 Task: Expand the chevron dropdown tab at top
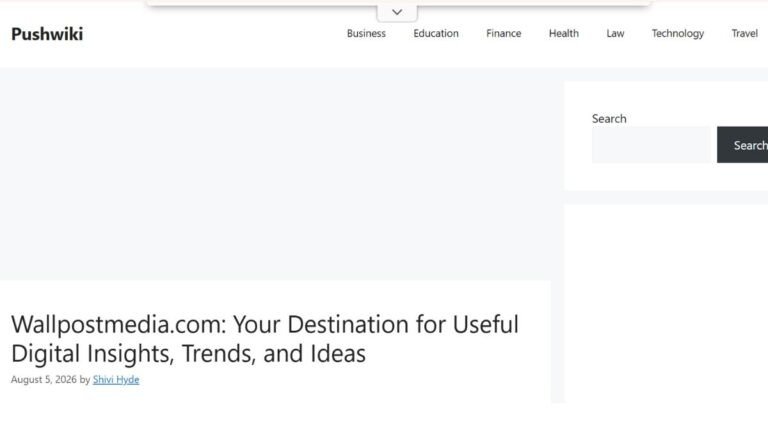pos(397,12)
